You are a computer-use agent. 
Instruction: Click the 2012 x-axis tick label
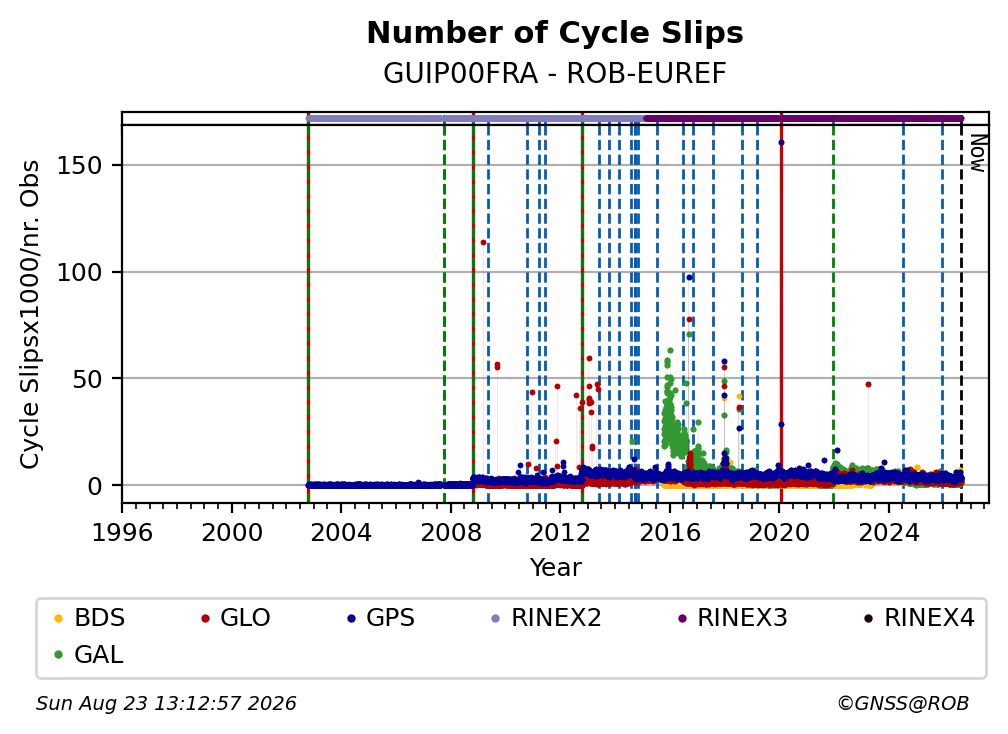click(560, 533)
